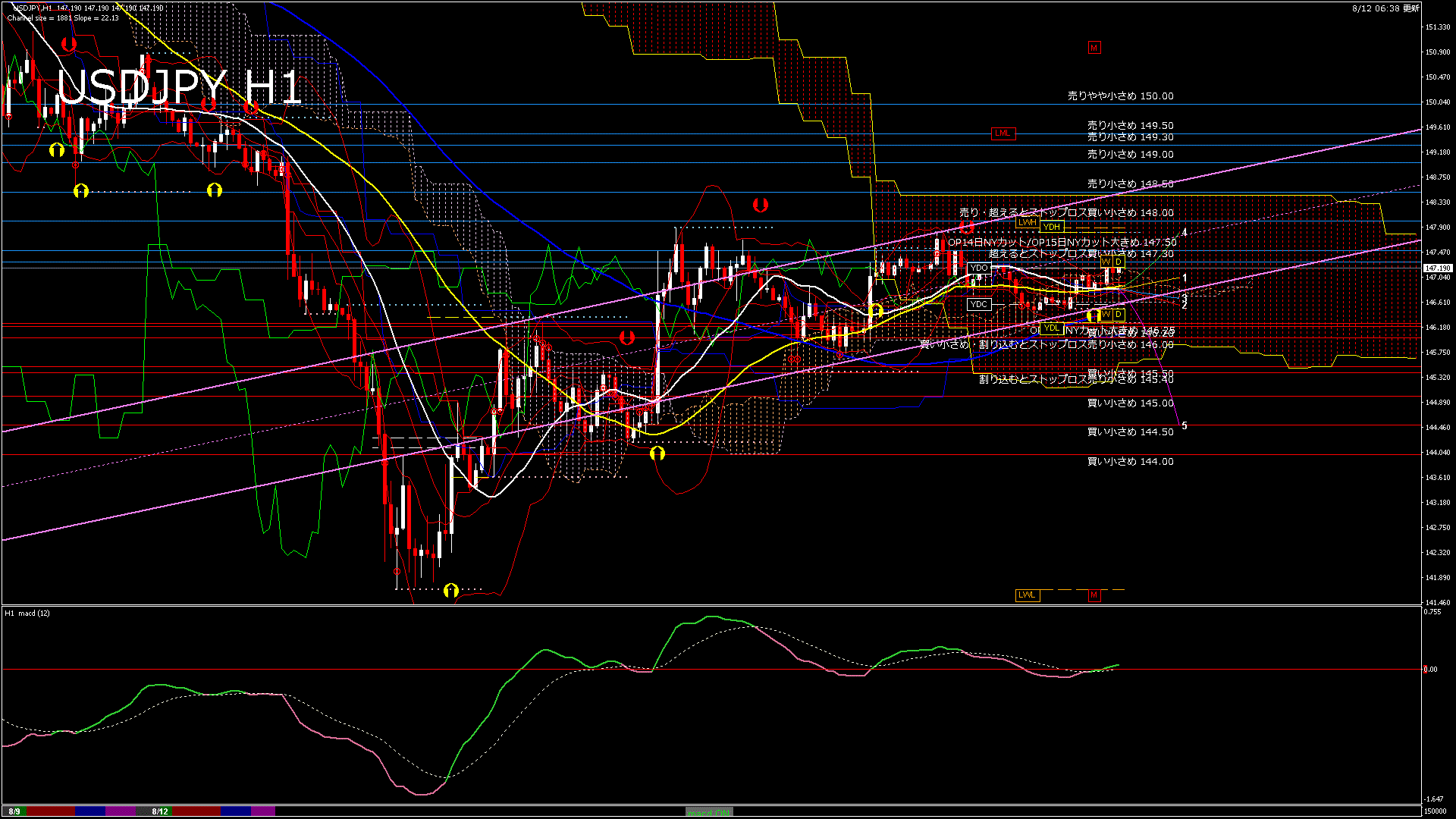Viewport: 1456px width, 819px height.
Task: Click the LML level label box
Action: (1003, 133)
